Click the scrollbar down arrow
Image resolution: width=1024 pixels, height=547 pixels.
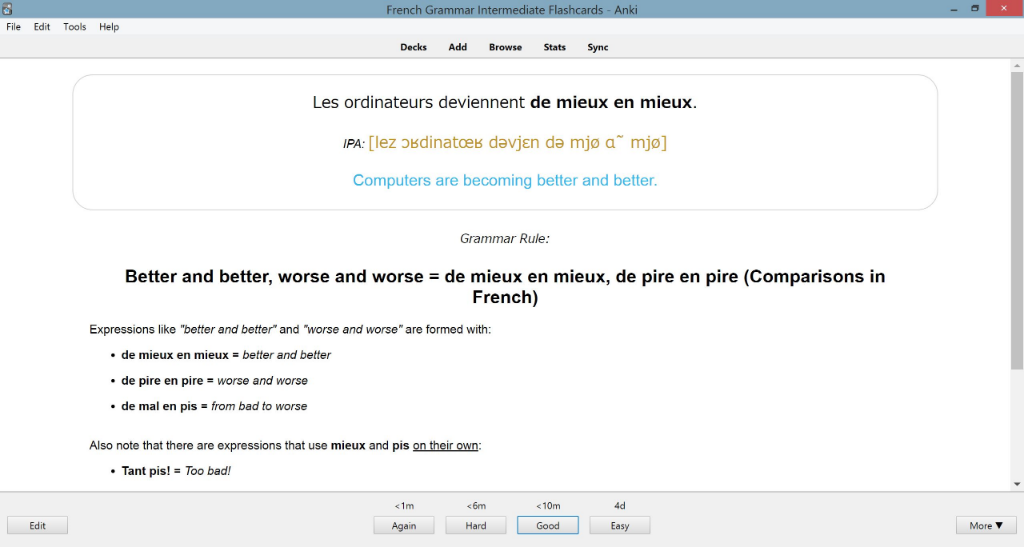click(1017, 484)
